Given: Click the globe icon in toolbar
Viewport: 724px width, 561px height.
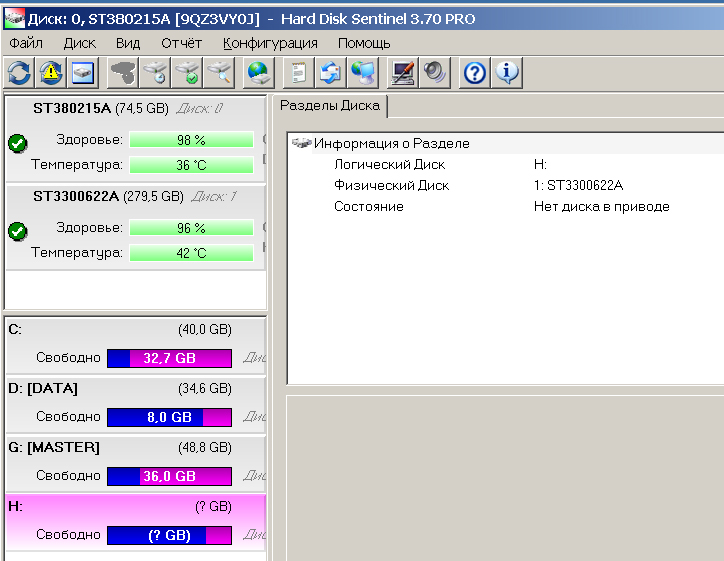Looking at the screenshot, I should pos(258,72).
